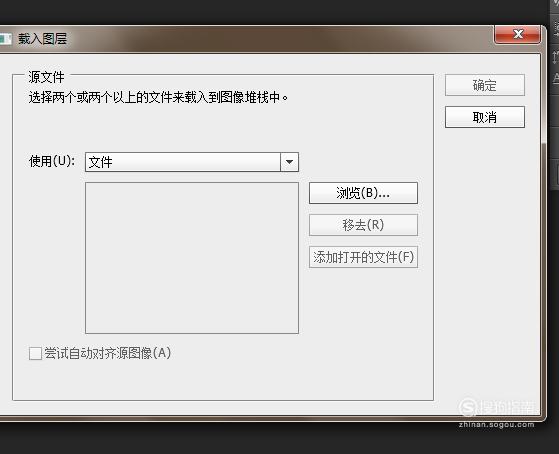
Task: Close the 载入图层 dialog
Action: coord(517,35)
